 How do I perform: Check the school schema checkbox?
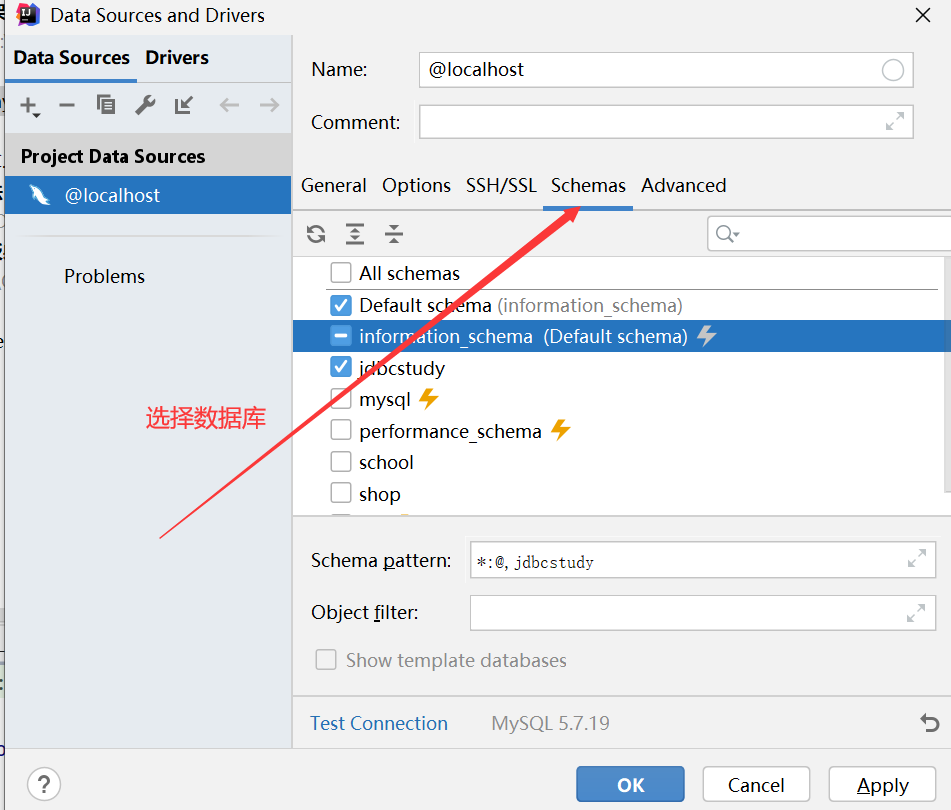pyautogui.click(x=341, y=461)
